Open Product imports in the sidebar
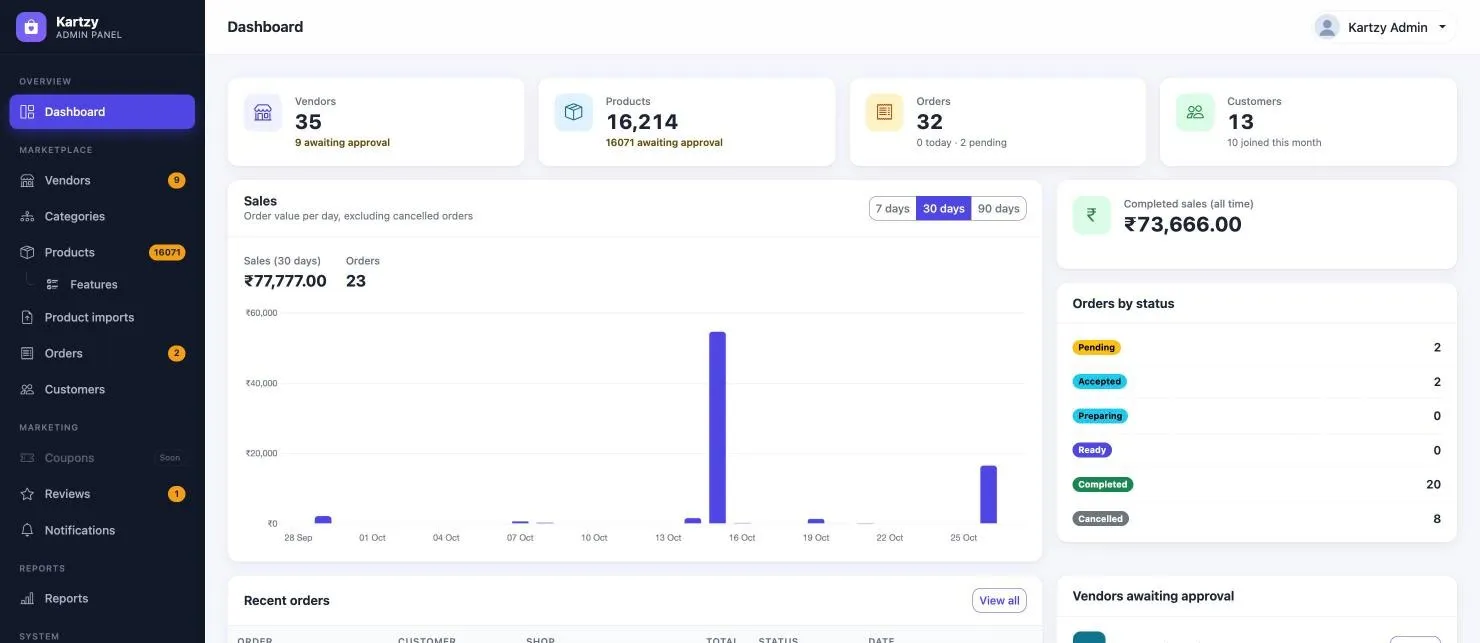This screenshot has height=643, width=1480. [x=102, y=318]
